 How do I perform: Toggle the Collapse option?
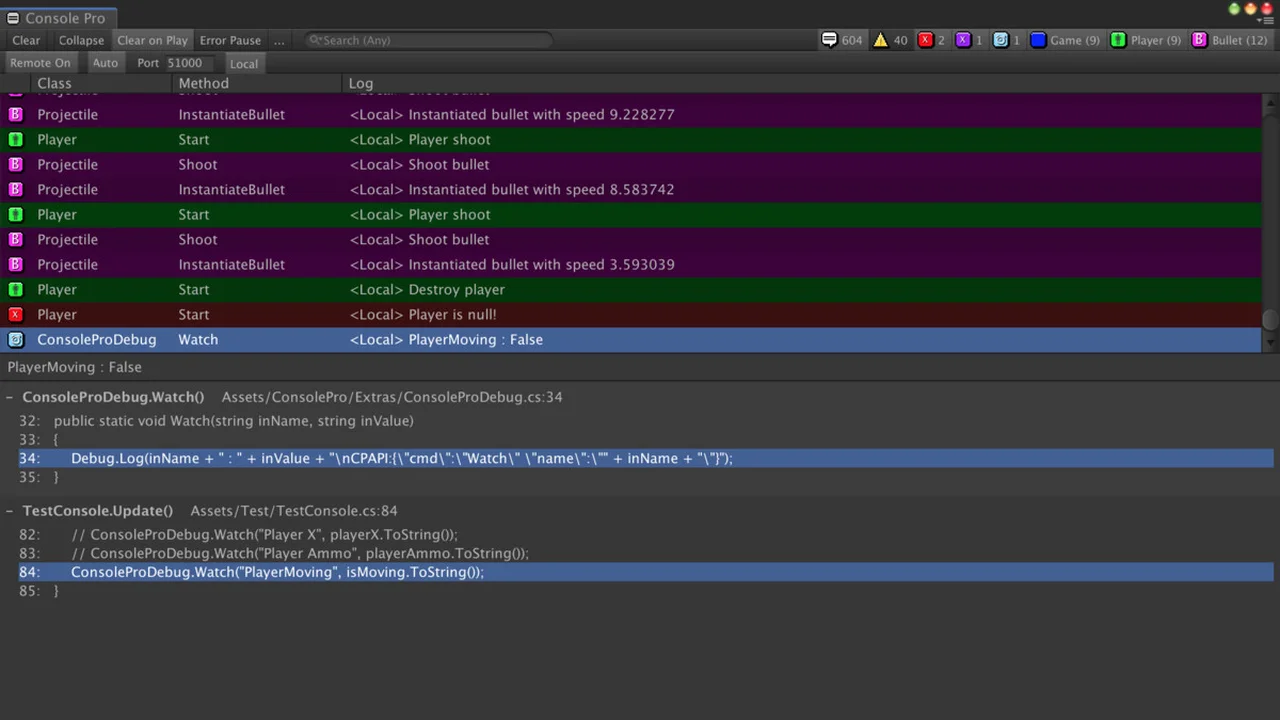[81, 40]
